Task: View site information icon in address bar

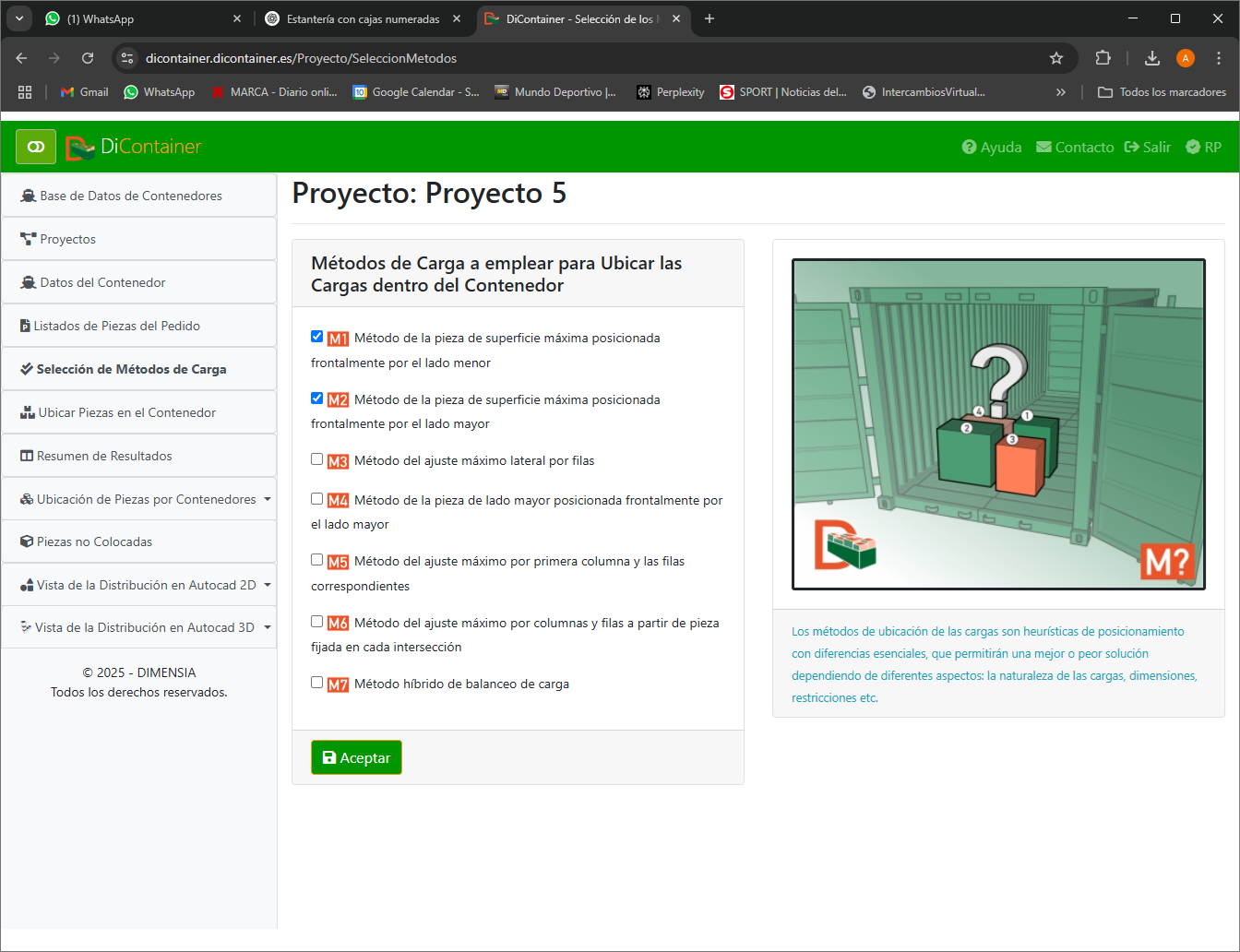Action: coord(127,58)
